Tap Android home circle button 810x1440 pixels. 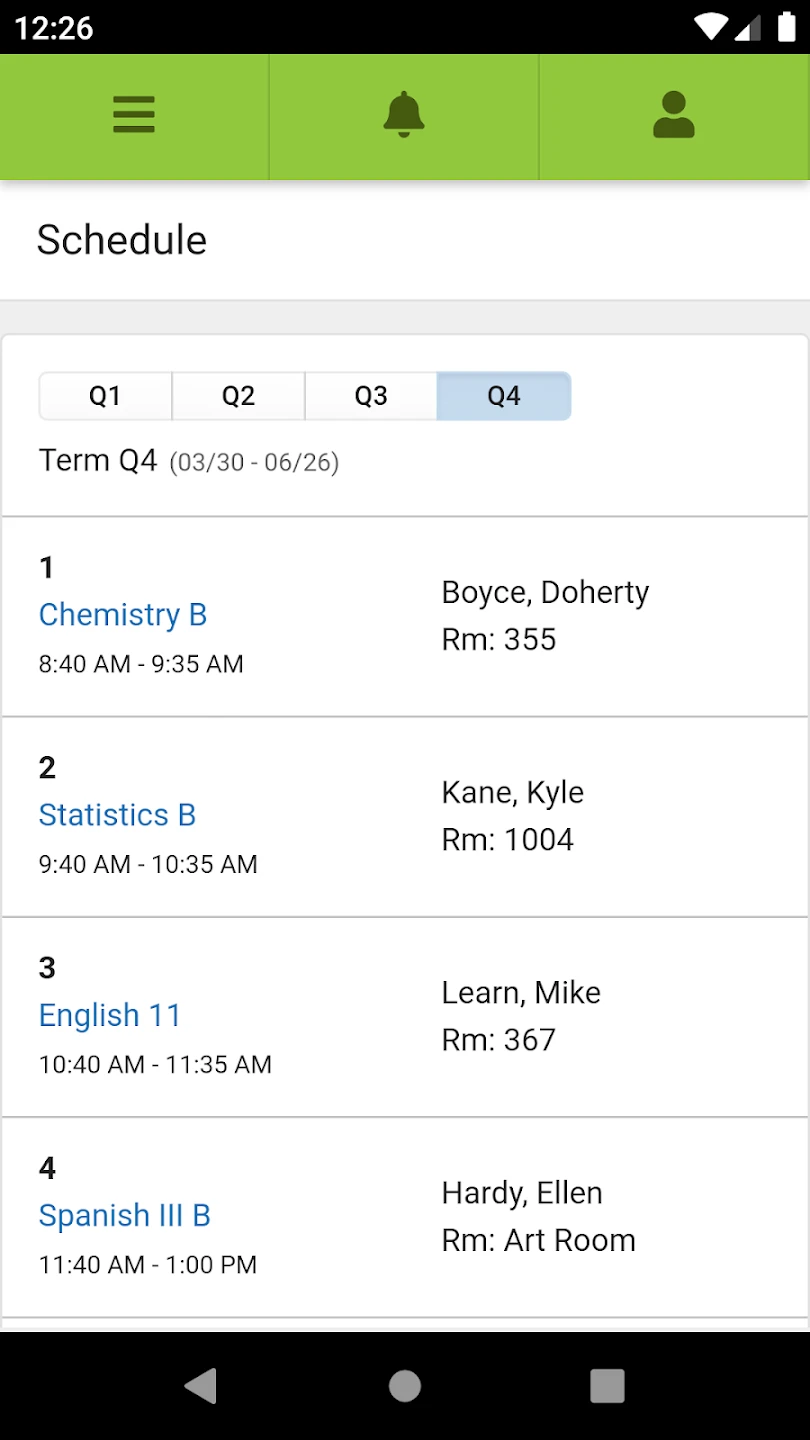click(x=405, y=1386)
